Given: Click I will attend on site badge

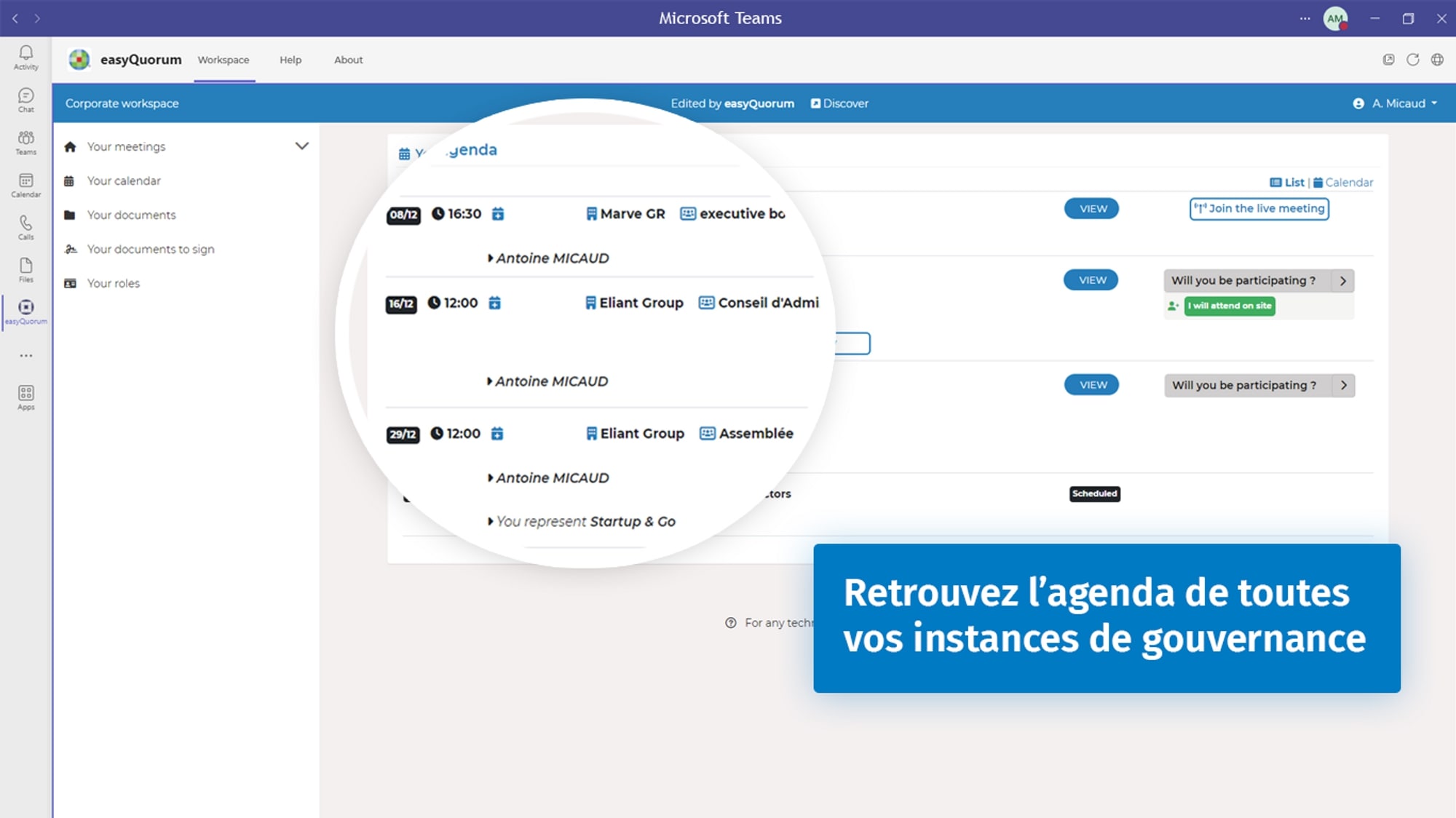Looking at the screenshot, I should 1230,306.
